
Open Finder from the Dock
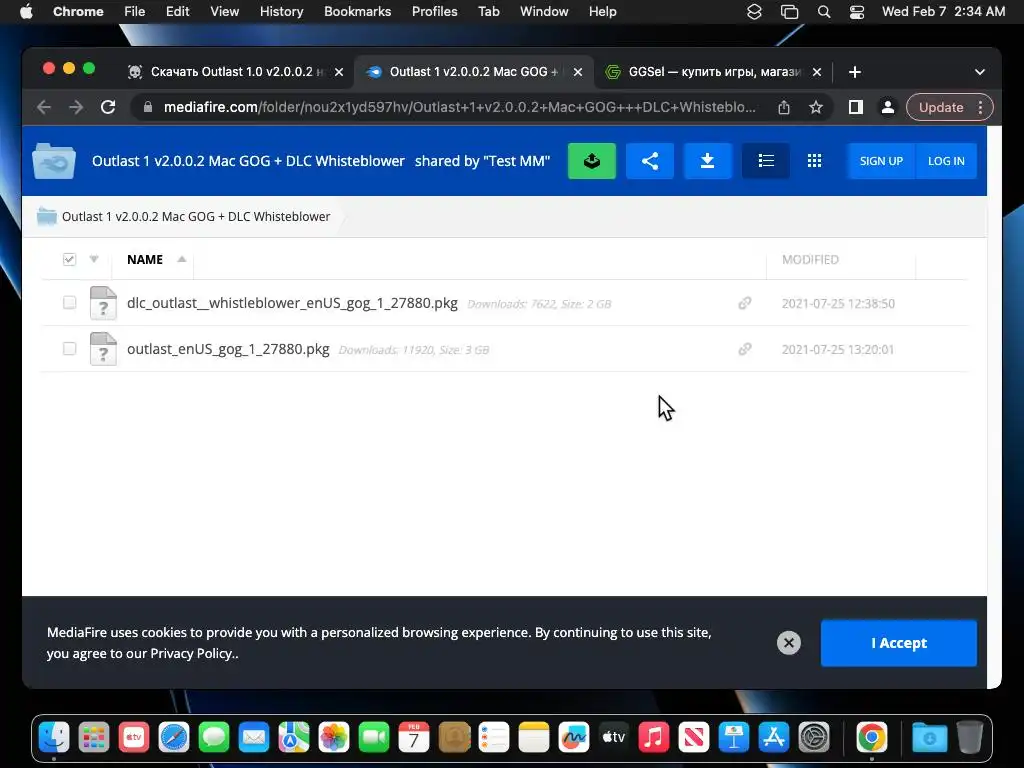pos(54,737)
